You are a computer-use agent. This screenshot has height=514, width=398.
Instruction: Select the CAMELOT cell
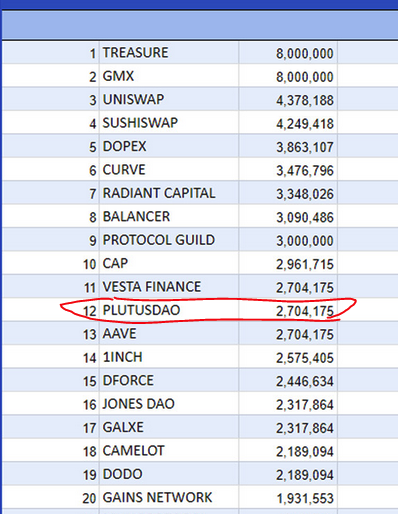pos(169,450)
